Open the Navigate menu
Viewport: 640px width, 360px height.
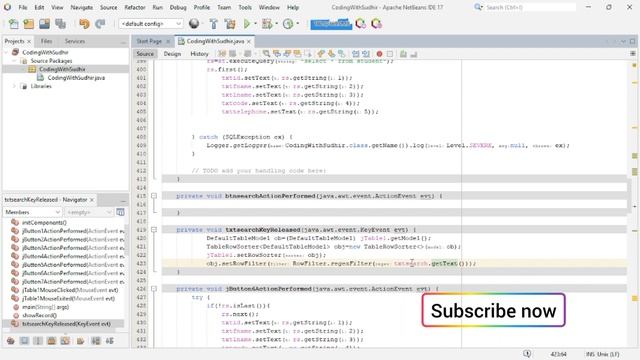82,7
